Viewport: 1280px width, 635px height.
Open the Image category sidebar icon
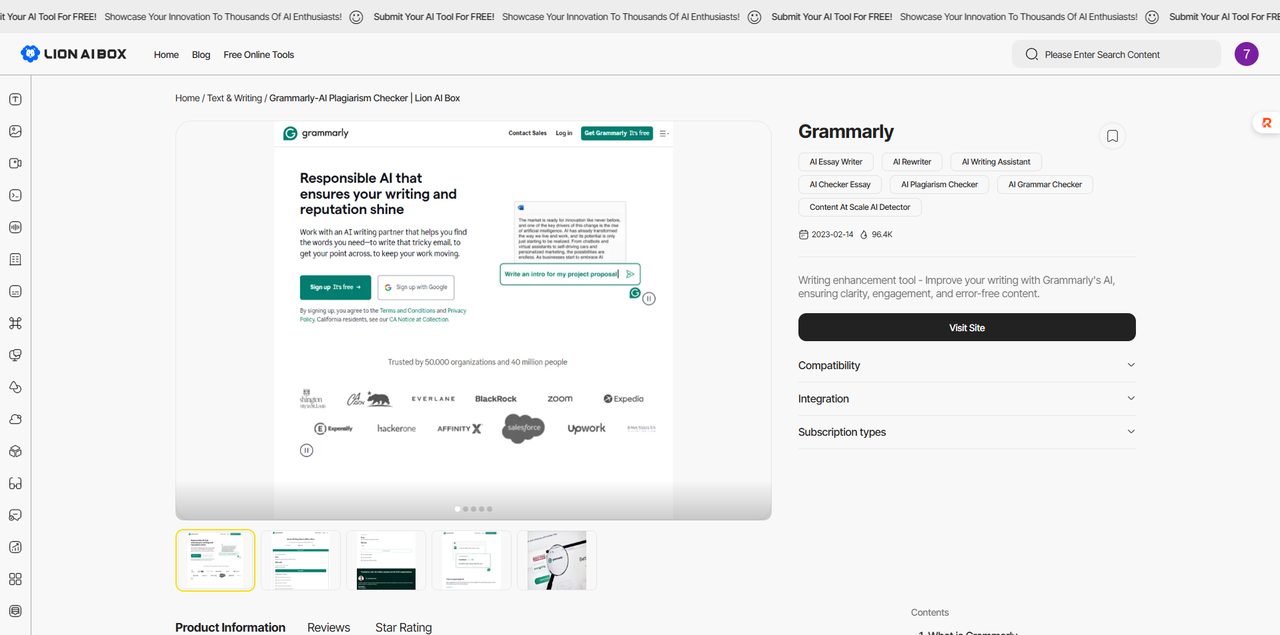pos(15,131)
